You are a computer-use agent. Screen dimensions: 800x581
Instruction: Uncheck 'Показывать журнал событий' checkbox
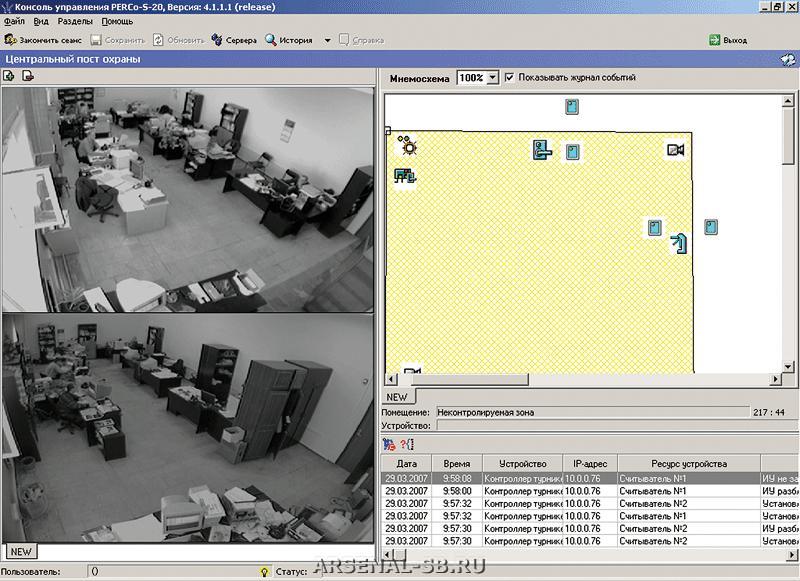[x=510, y=77]
